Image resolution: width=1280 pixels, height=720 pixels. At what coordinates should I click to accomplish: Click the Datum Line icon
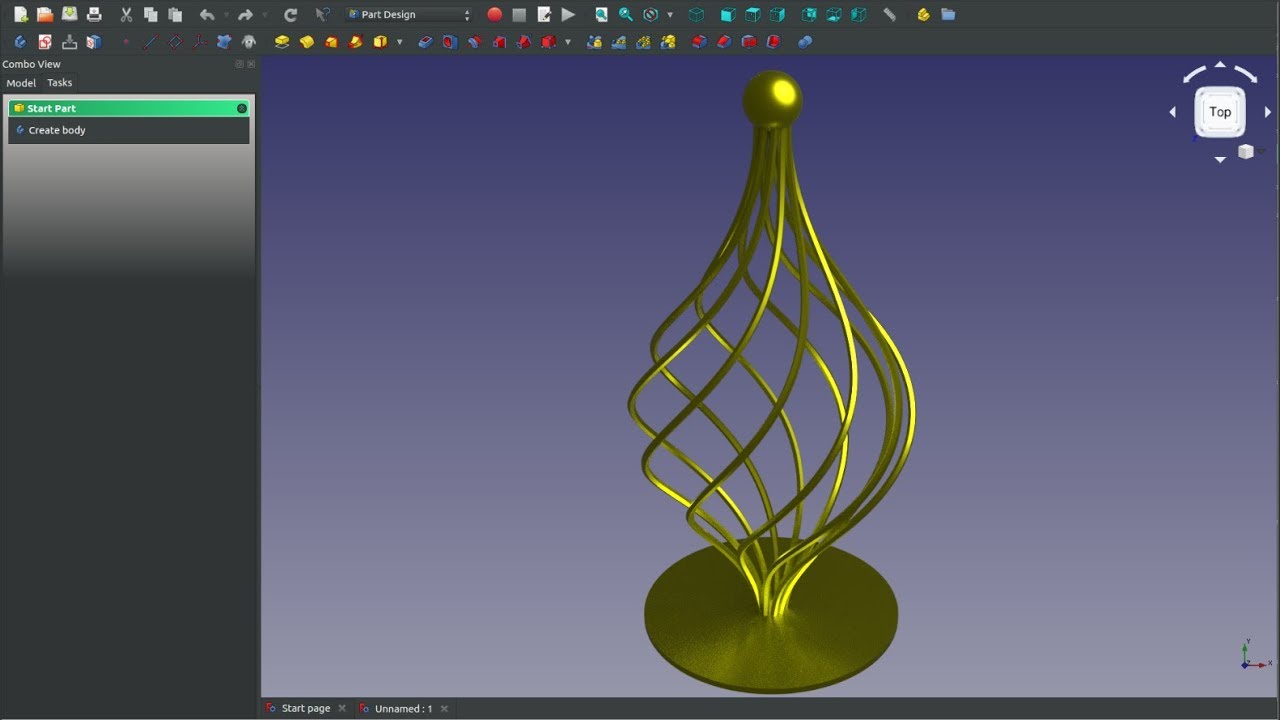coord(151,42)
